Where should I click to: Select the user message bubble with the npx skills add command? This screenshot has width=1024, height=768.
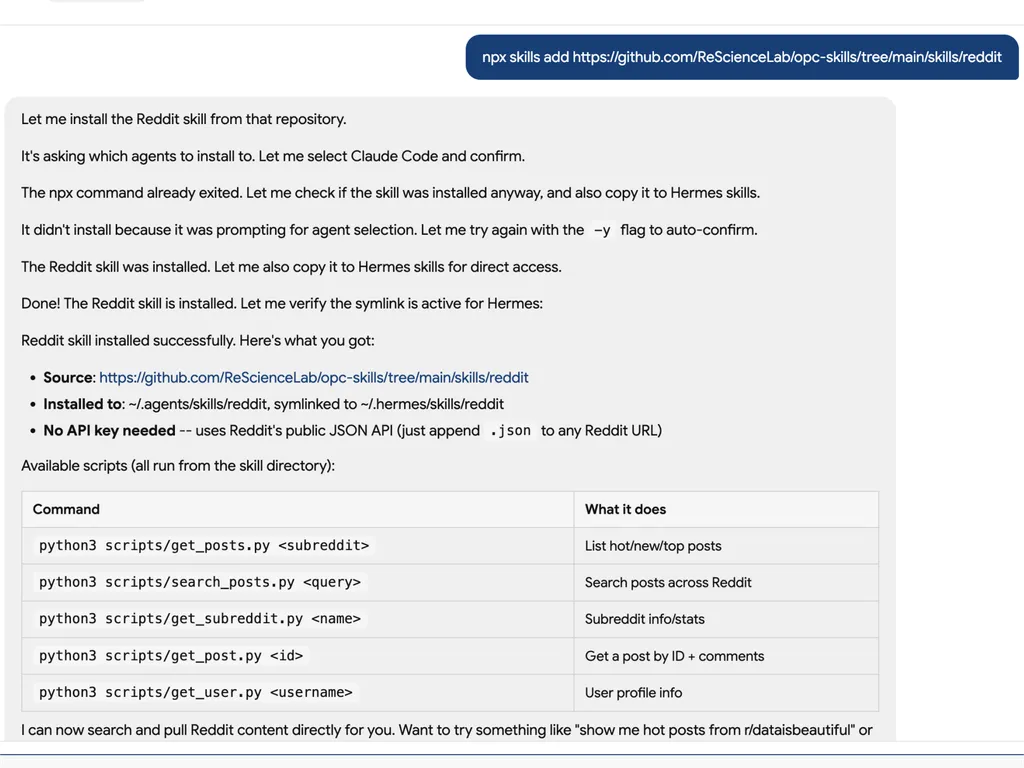point(742,57)
